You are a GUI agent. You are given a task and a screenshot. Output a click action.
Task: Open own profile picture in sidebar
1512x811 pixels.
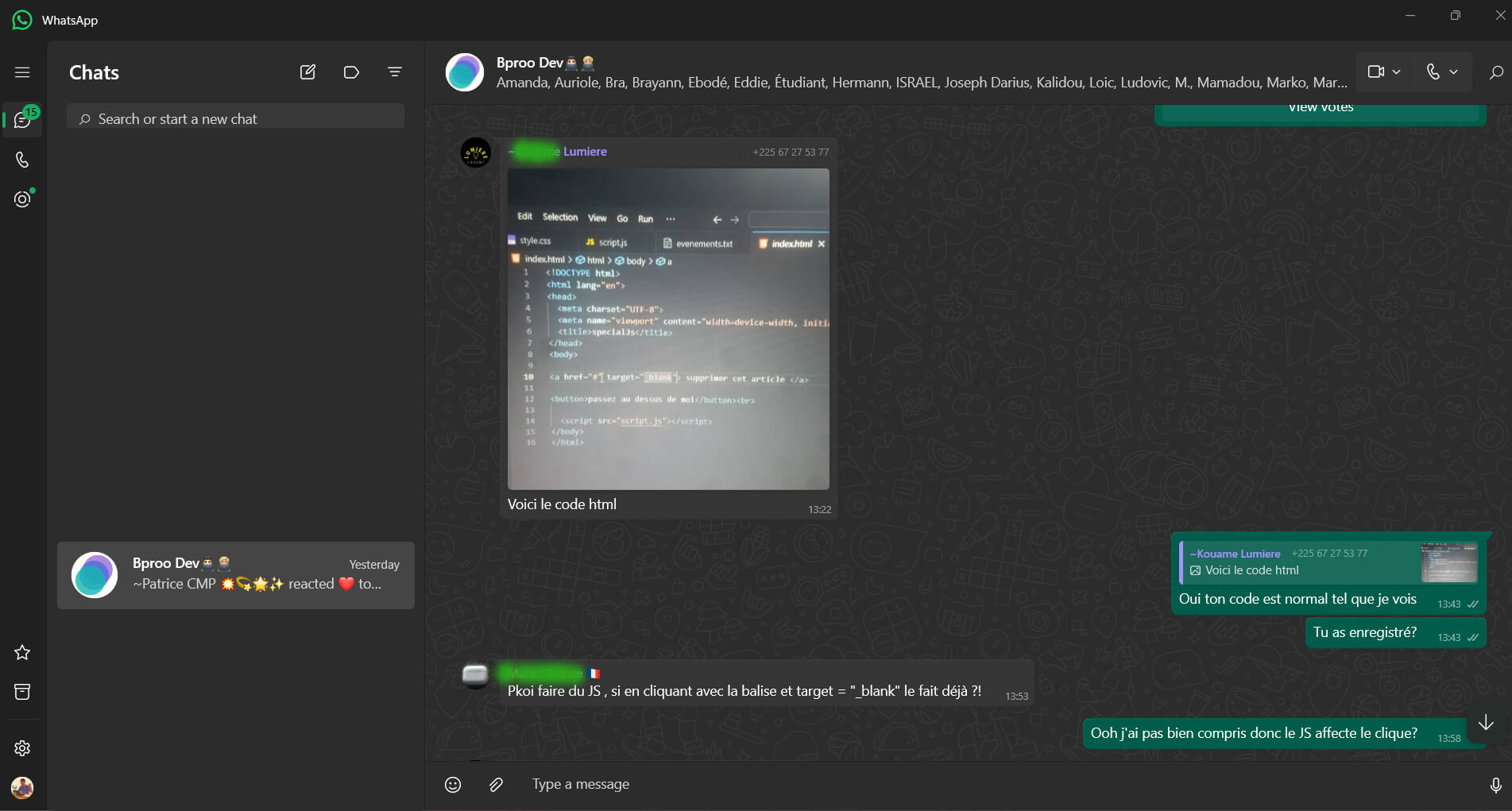click(x=22, y=788)
